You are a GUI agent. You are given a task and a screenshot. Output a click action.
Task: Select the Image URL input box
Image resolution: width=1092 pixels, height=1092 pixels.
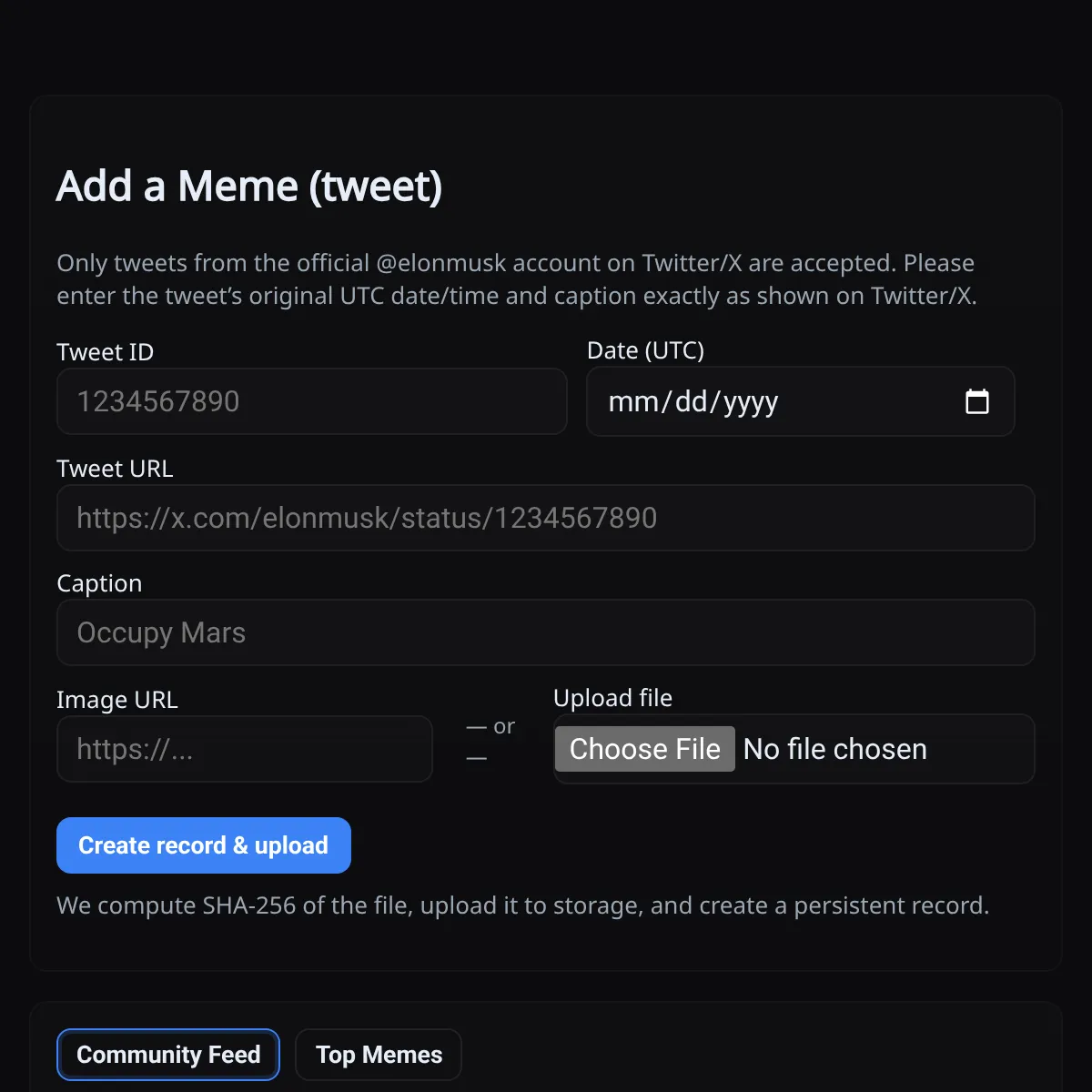(x=244, y=749)
